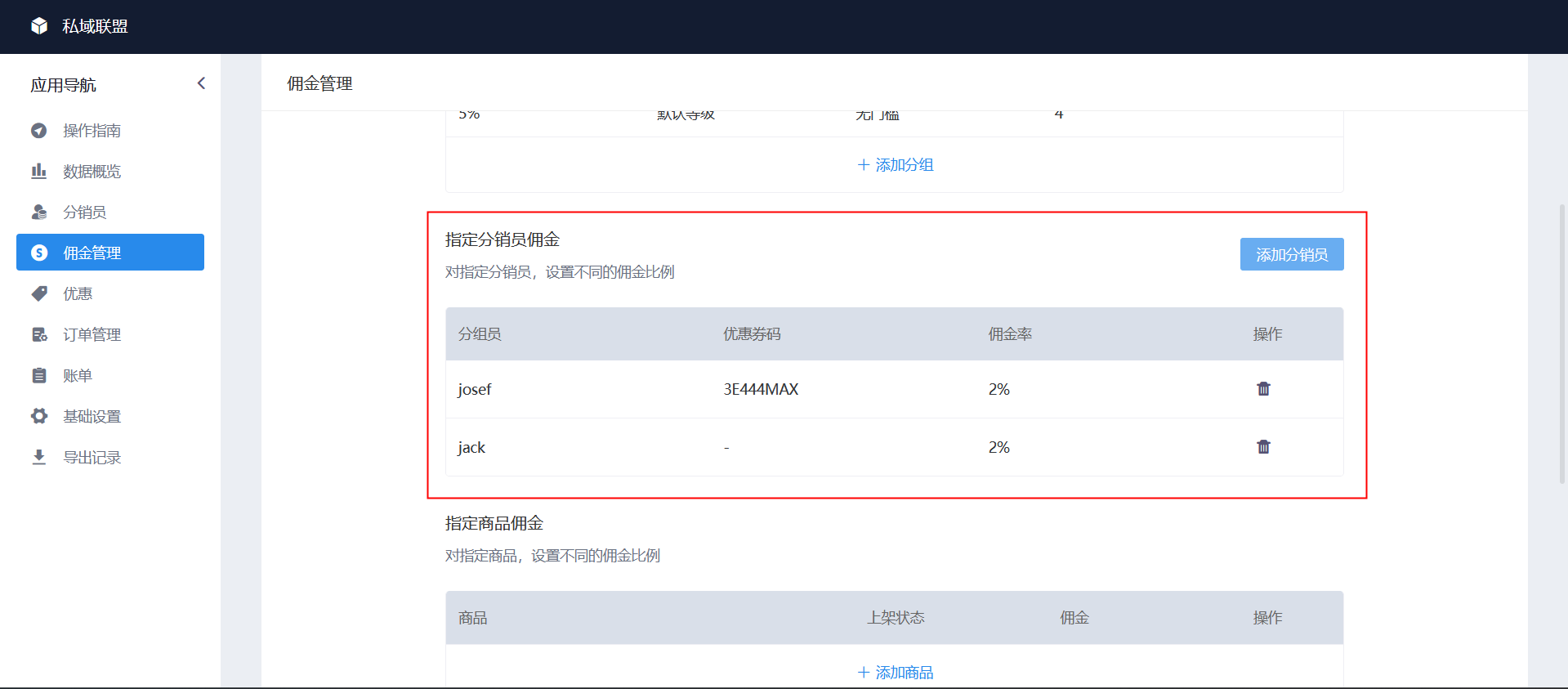This screenshot has width=1568, height=689.
Task: Navigate to 订单管理
Action: 110,334
